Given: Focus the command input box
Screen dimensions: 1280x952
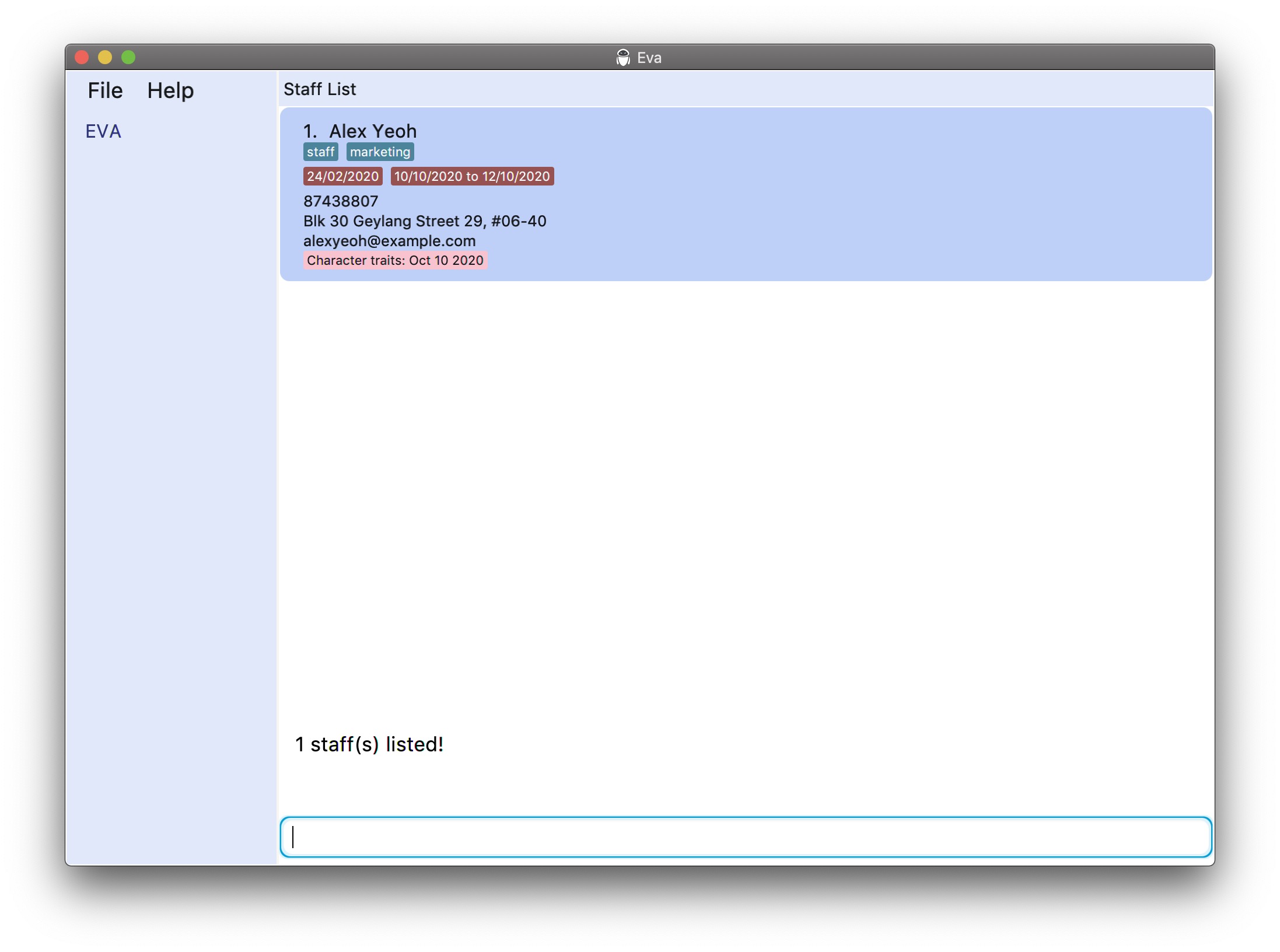Looking at the screenshot, I should click(x=746, y=836).
